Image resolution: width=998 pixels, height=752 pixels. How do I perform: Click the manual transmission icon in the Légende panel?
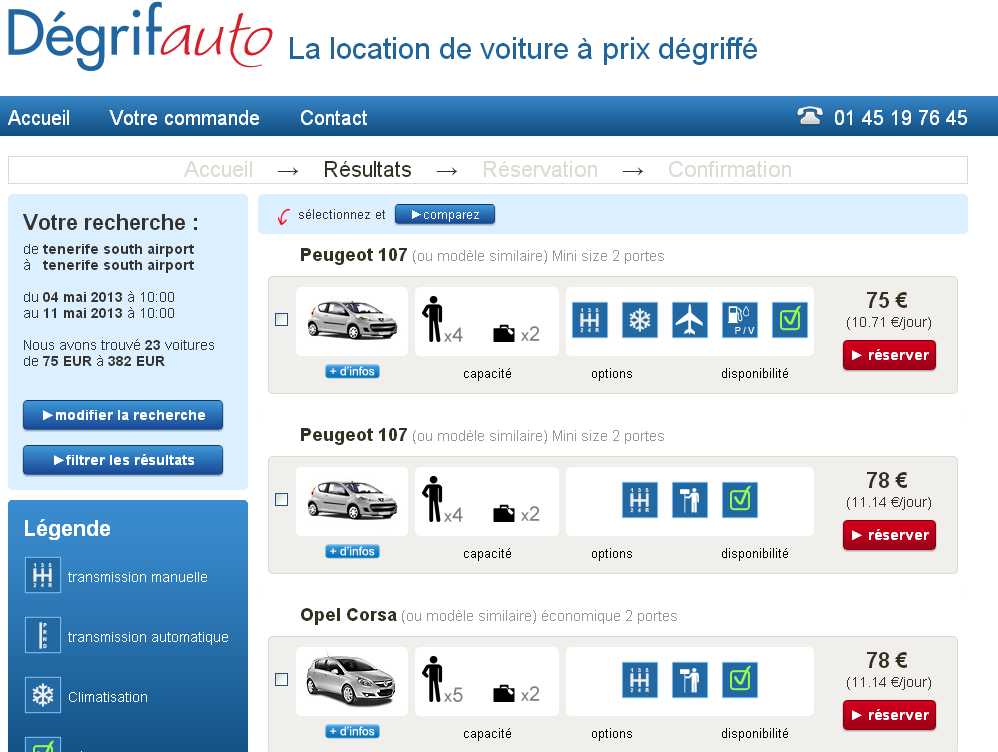coord(42,576)
